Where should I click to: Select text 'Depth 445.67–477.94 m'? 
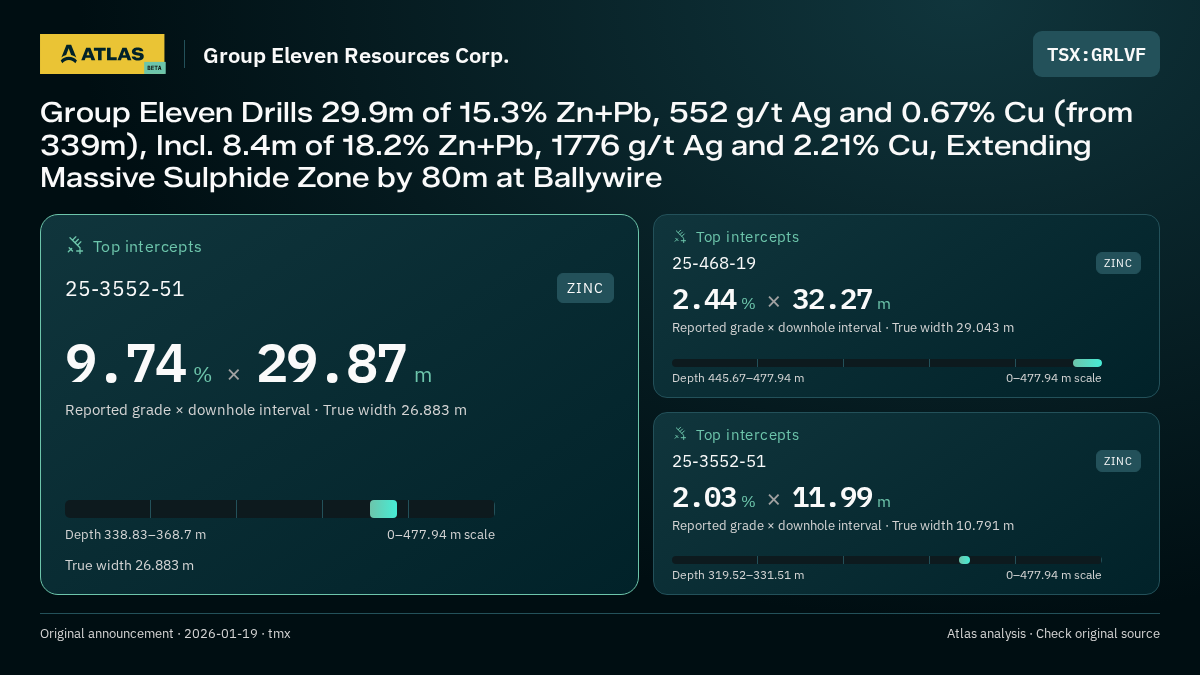(738, 378)
